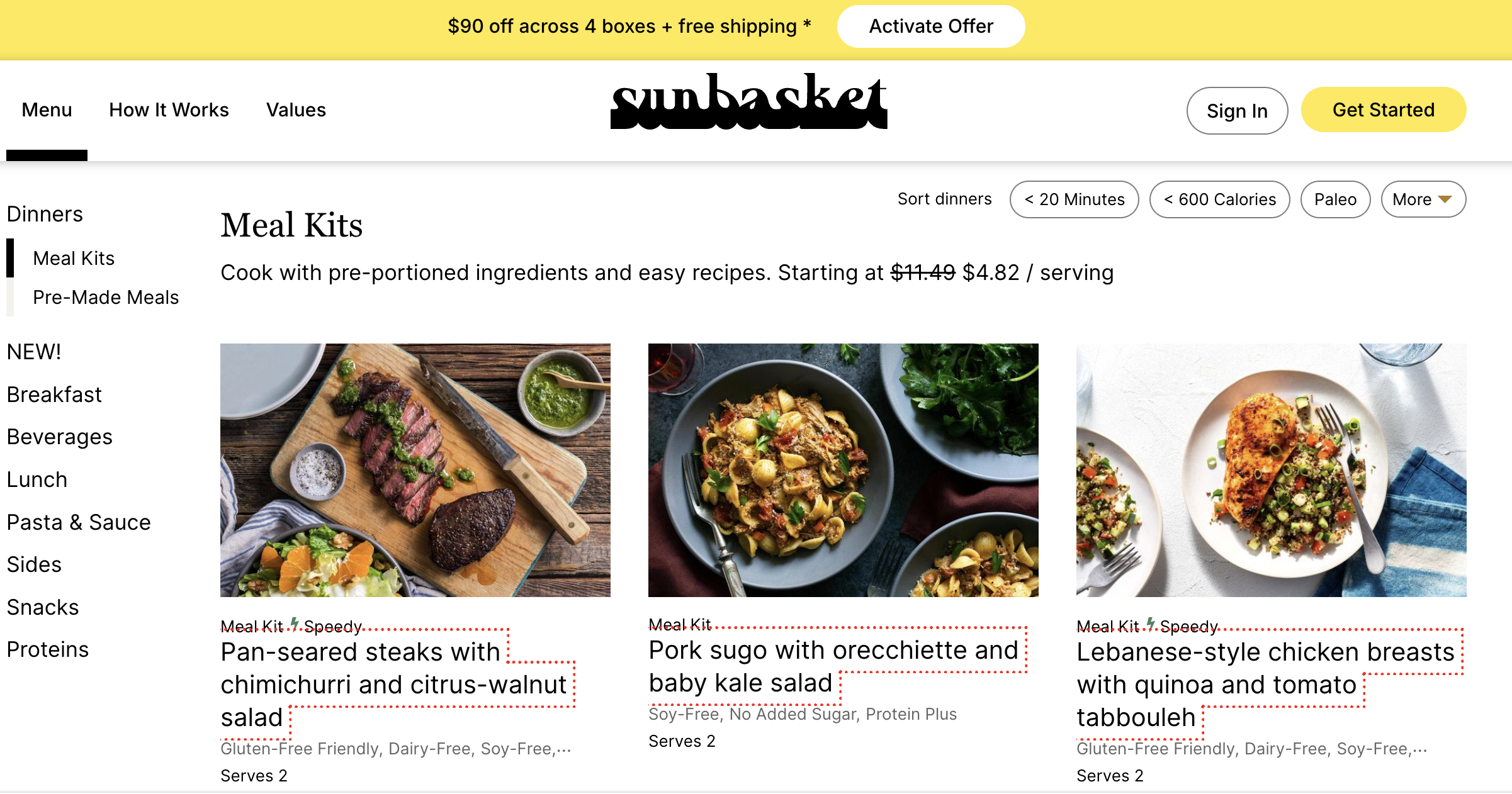Screen dimensions: 1512x794
Task: Click the Sunbasket logo
Action: (748, 103)
